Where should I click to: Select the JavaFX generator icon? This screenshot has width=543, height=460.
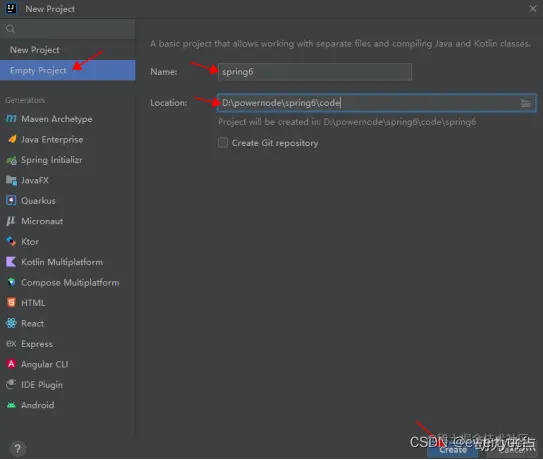coord(11,180)
